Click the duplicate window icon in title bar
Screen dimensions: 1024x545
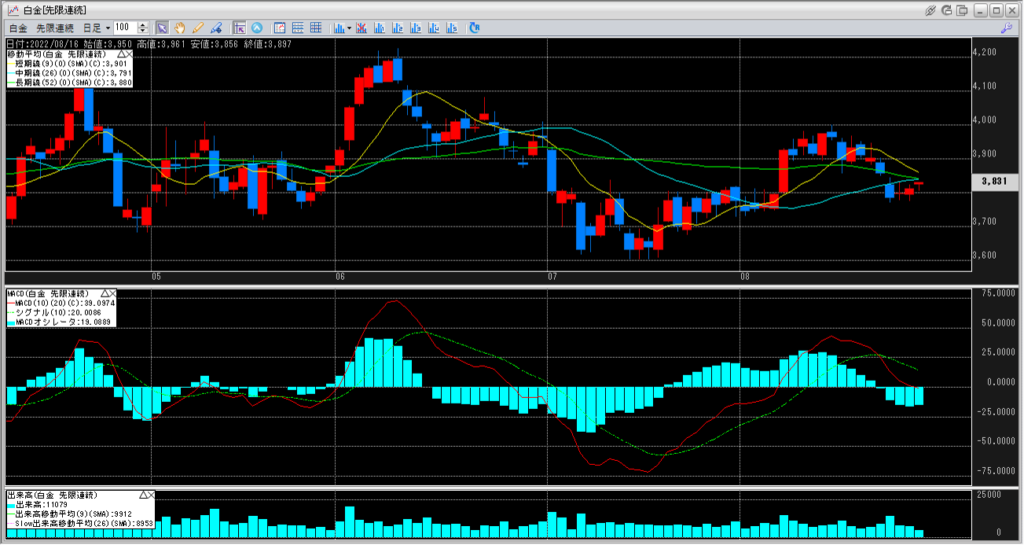[963, 10]
